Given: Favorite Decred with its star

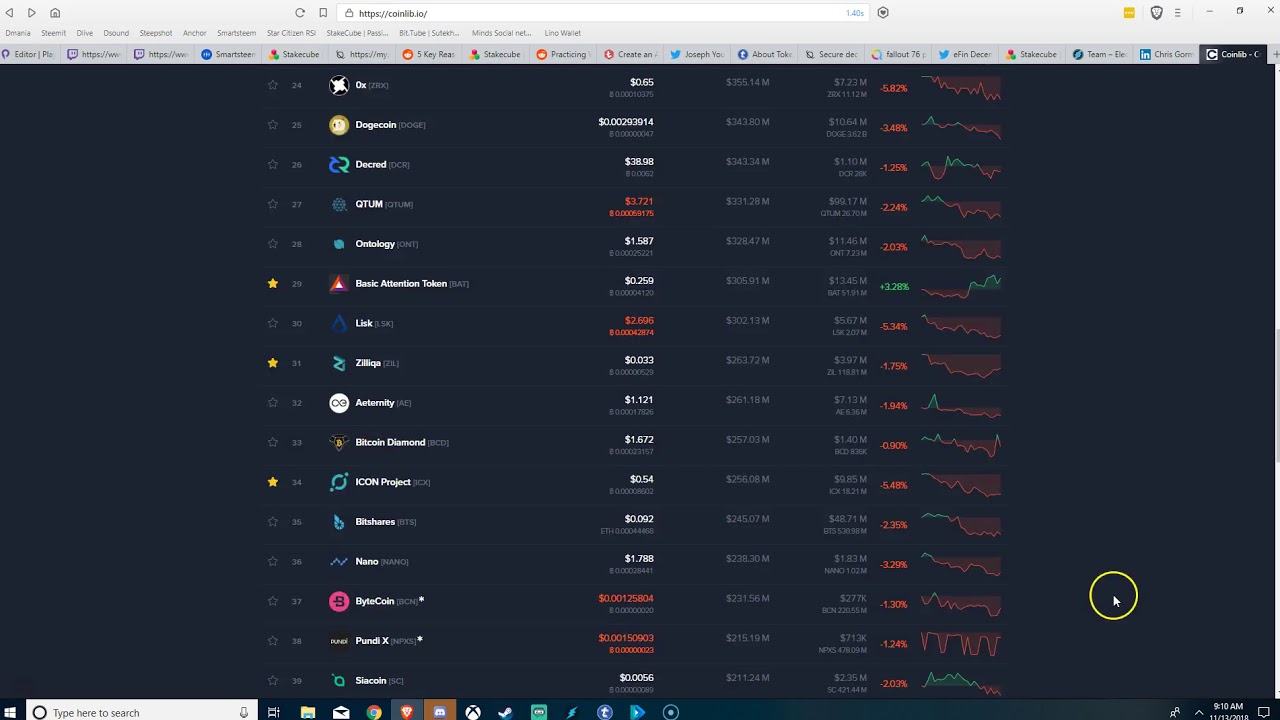Looking at the screenshot, I should pos(272,164).
